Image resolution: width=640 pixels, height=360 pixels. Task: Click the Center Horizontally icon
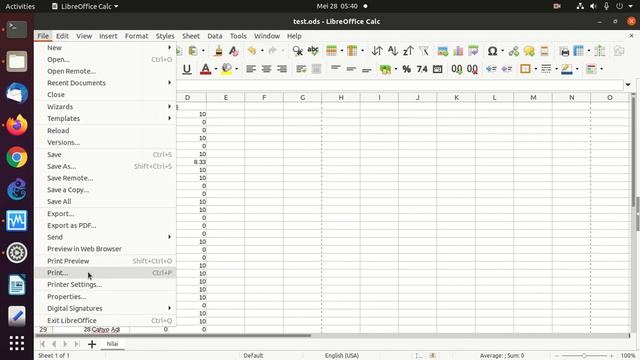266,69
